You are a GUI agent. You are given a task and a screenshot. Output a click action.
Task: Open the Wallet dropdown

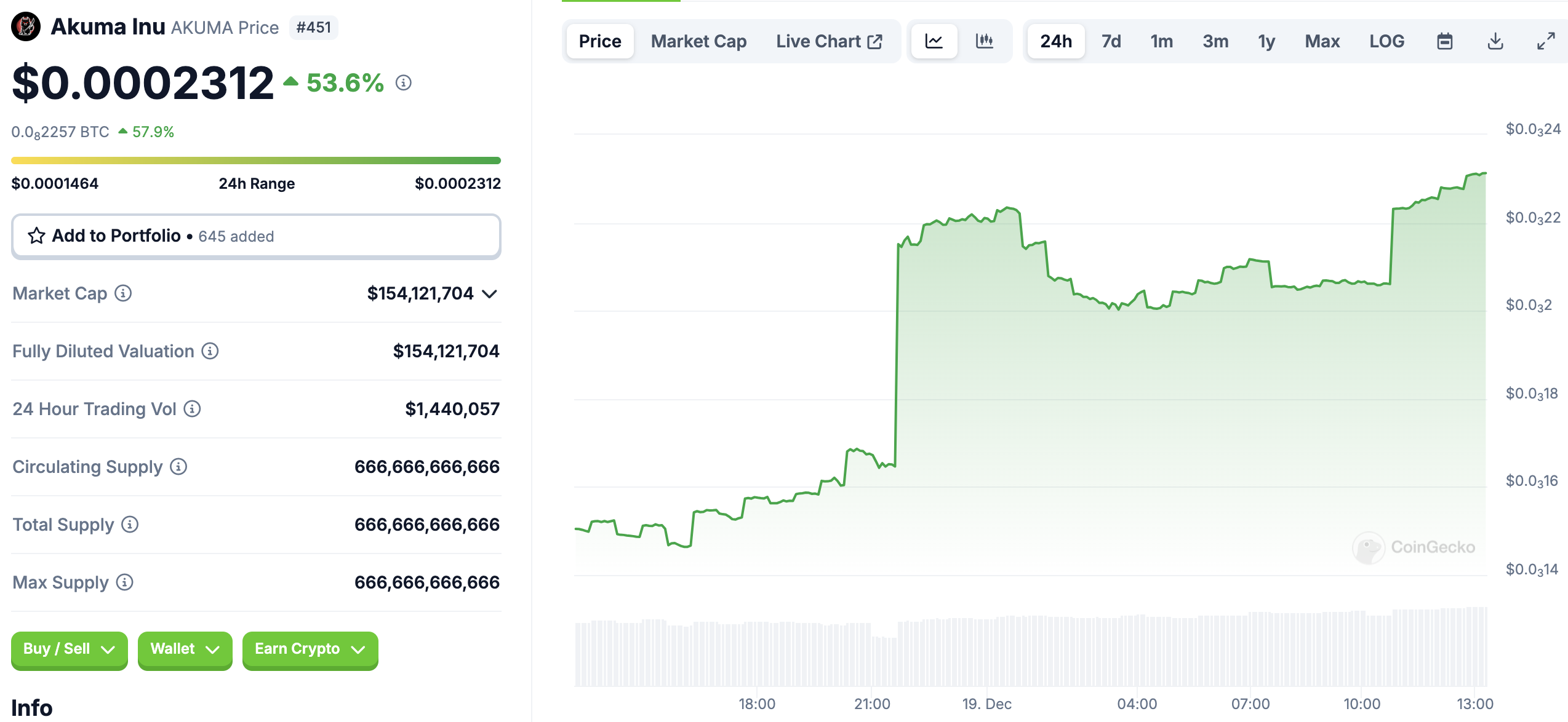184,649
